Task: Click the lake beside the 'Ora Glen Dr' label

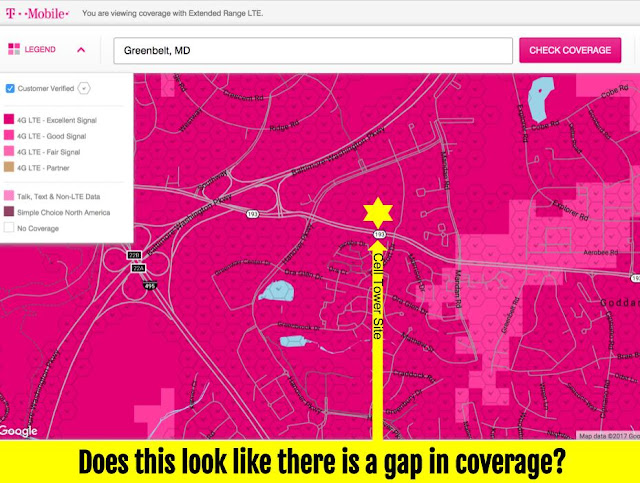Action: click(x=276, y=292)
